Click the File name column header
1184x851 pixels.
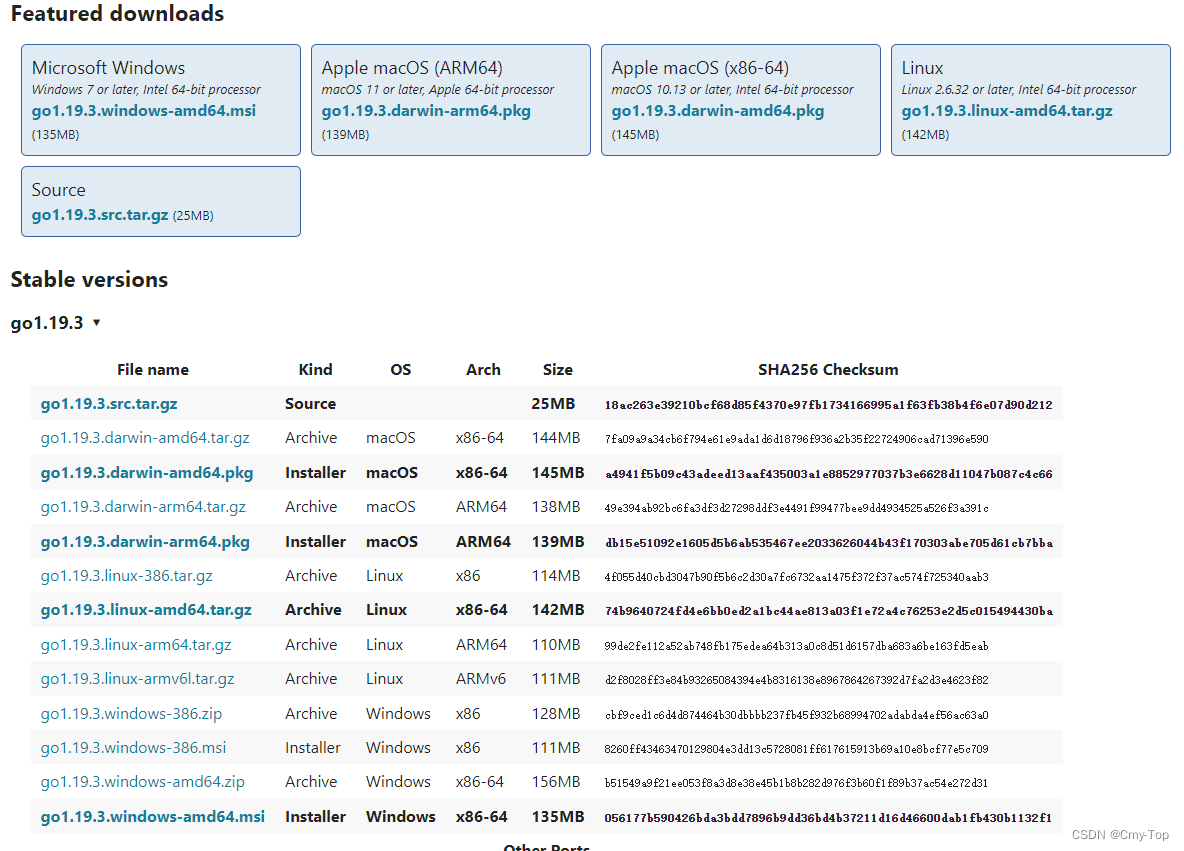pos(153,370)
